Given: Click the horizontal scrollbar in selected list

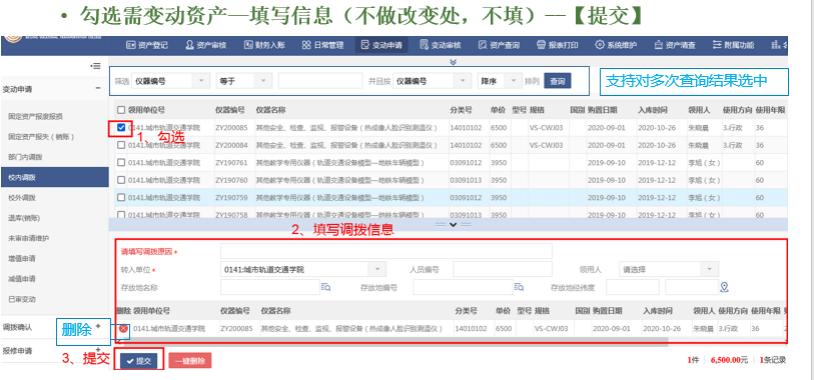Looking at the screenshot, I should (x=392, y=341).
